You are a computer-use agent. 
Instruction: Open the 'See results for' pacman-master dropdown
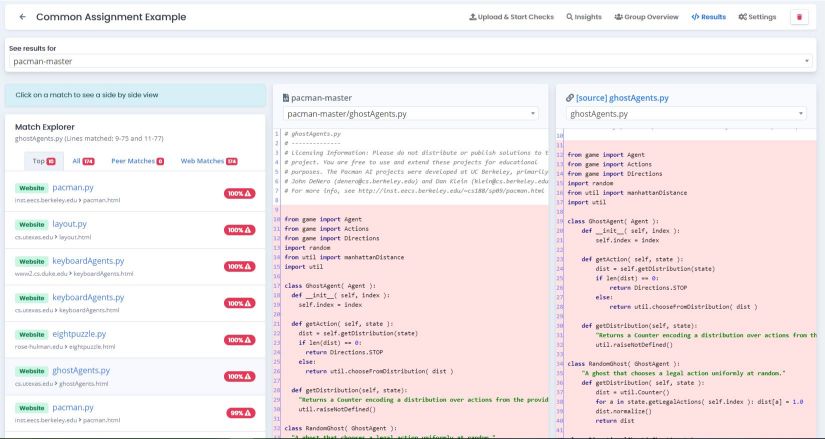click(x=410, y=61)
